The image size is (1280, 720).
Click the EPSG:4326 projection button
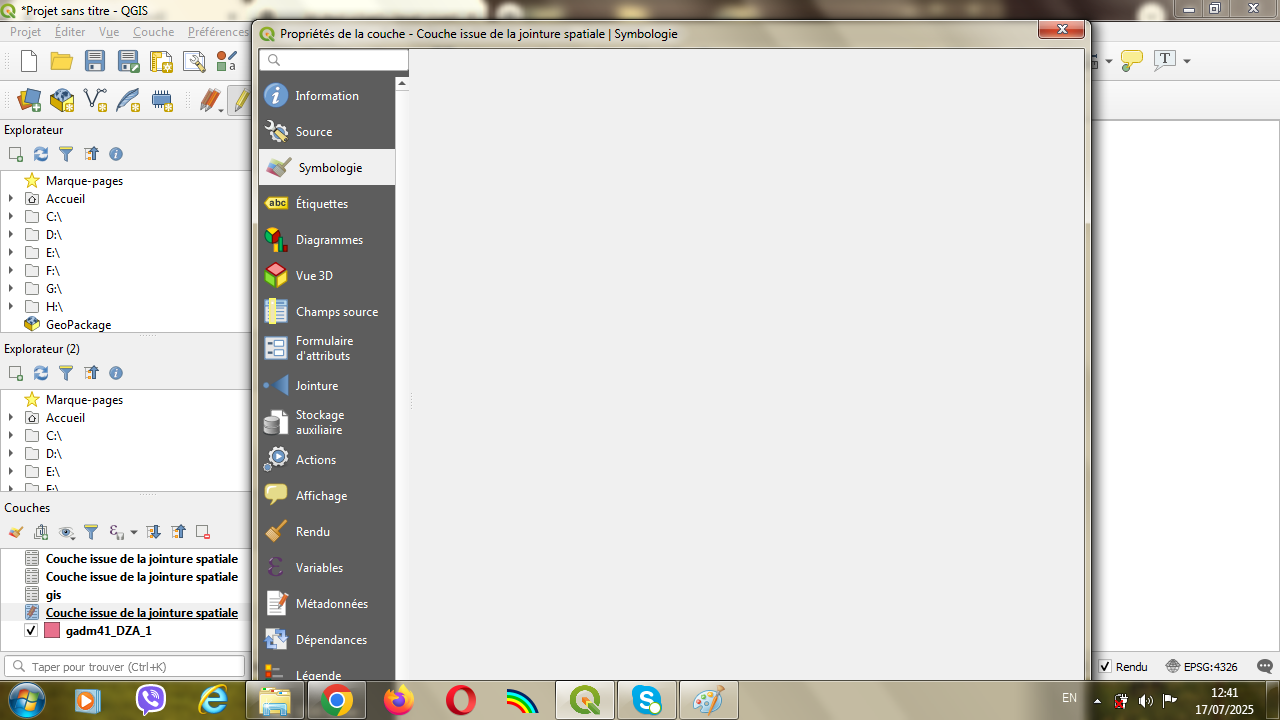point(1202,666)
